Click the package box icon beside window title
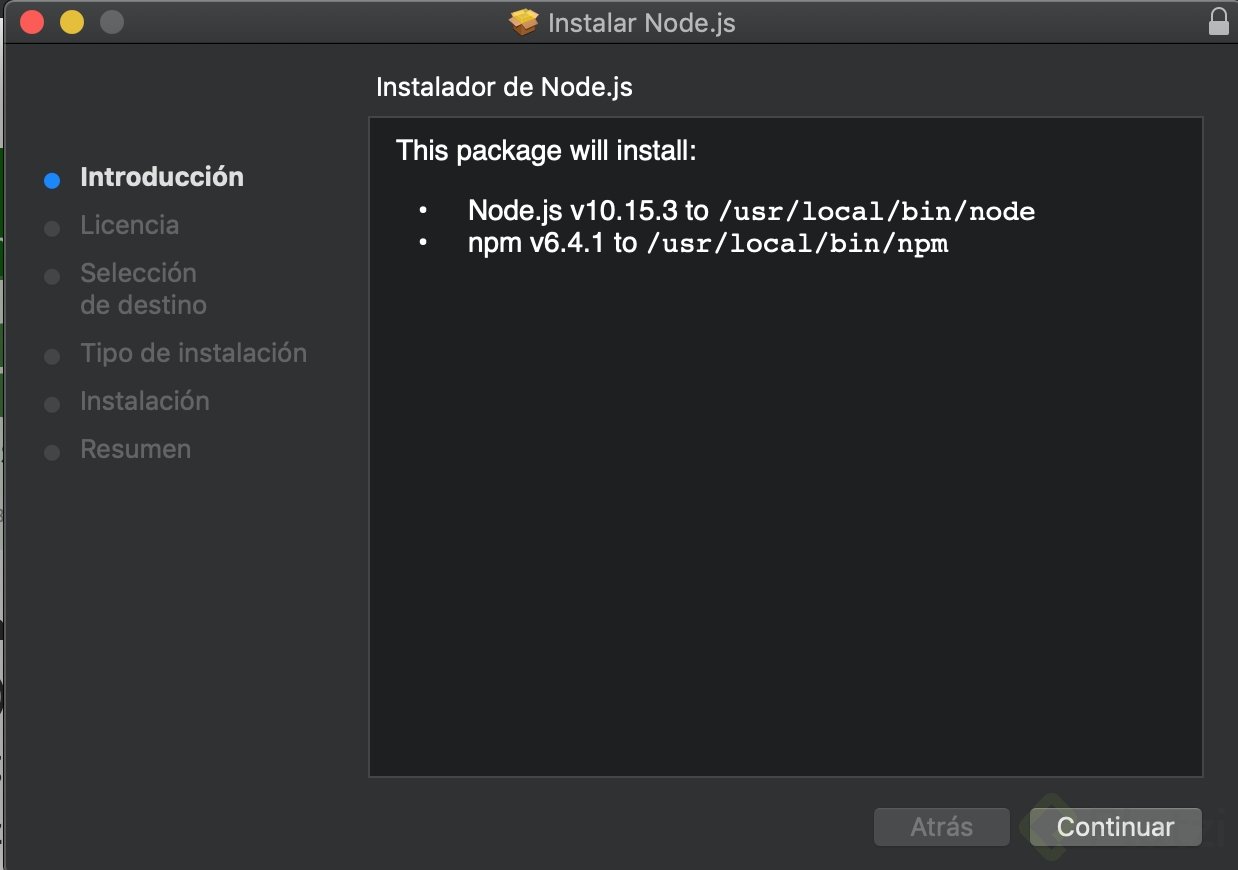This screenshot has width=1238, height=870. click(x=524, y=22)
